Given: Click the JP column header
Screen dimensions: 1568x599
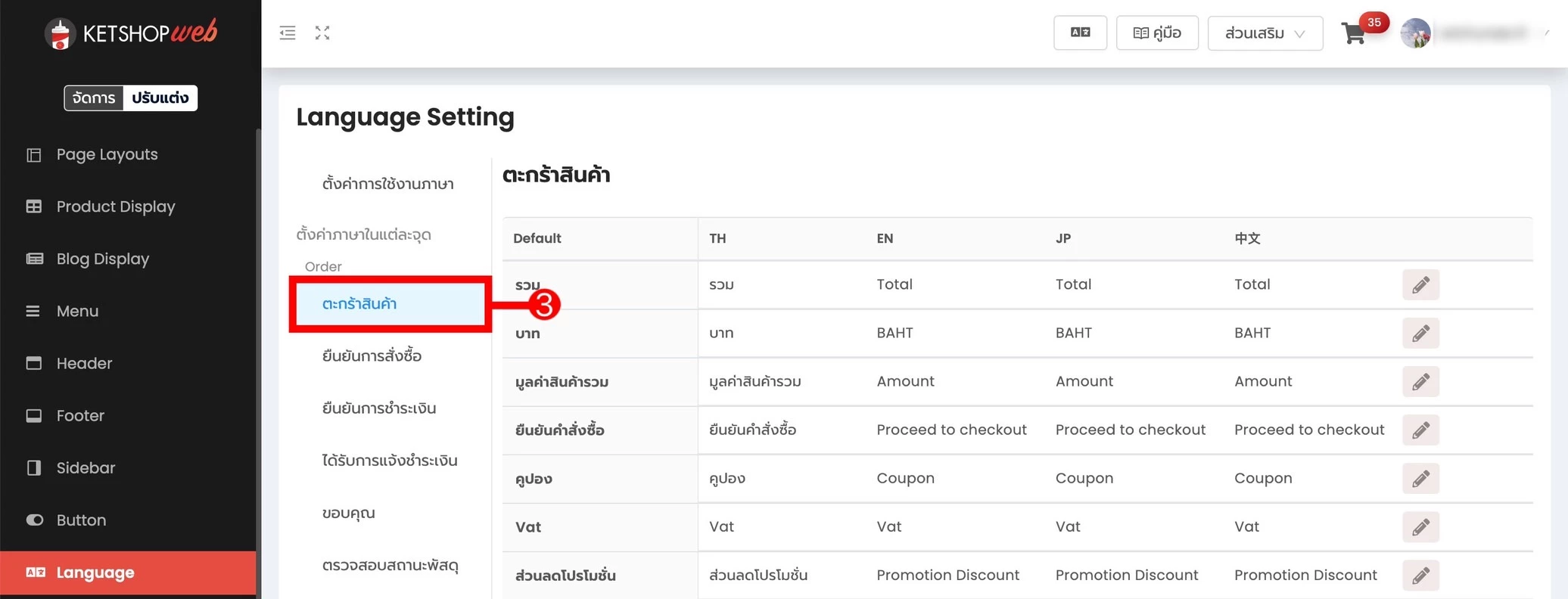Looking at the screenshot, I should [x=1063, y=238].
